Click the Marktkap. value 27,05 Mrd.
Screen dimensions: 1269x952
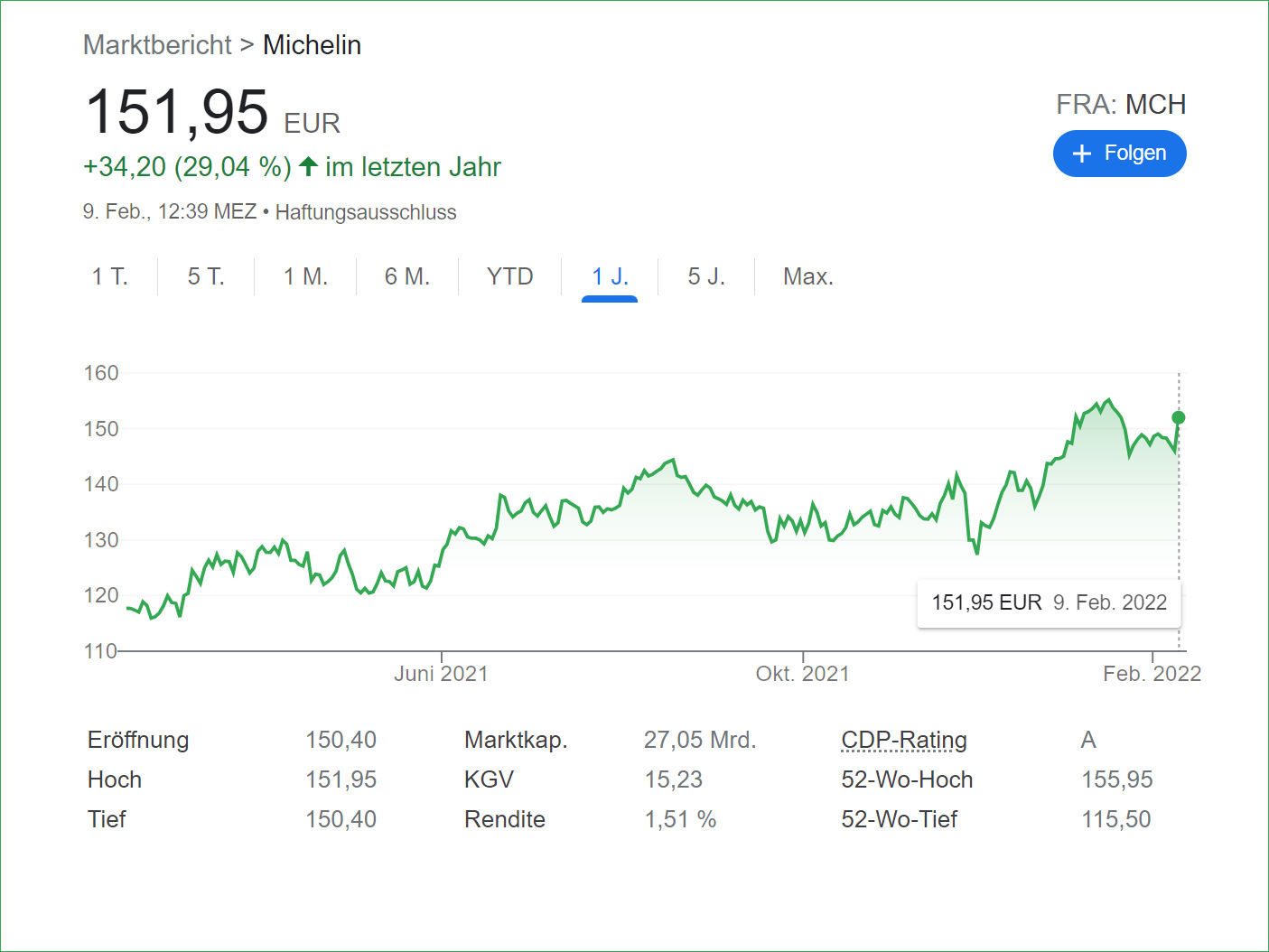click(x=700, y=740)
